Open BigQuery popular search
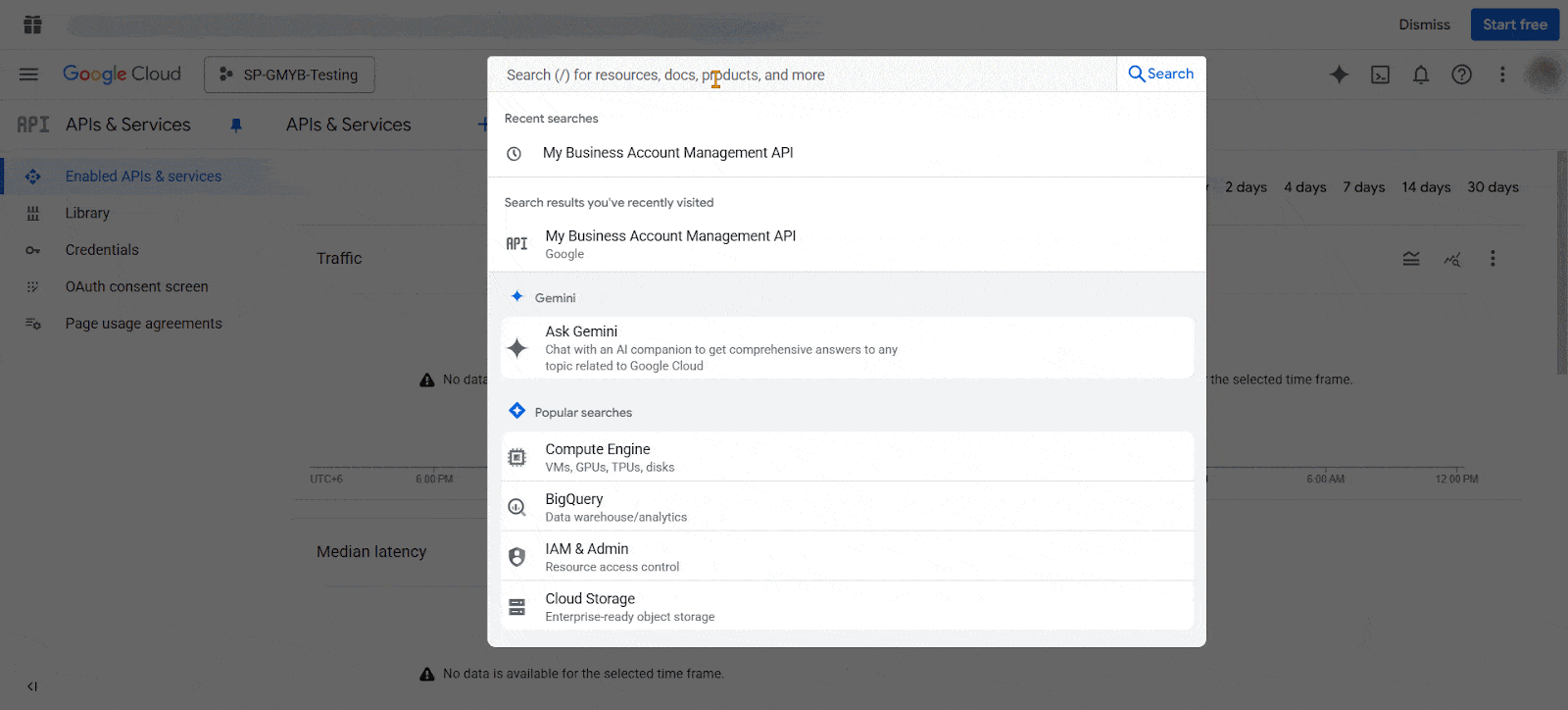The width and height of the screenshot is (1568, 710). click(847, 507)
